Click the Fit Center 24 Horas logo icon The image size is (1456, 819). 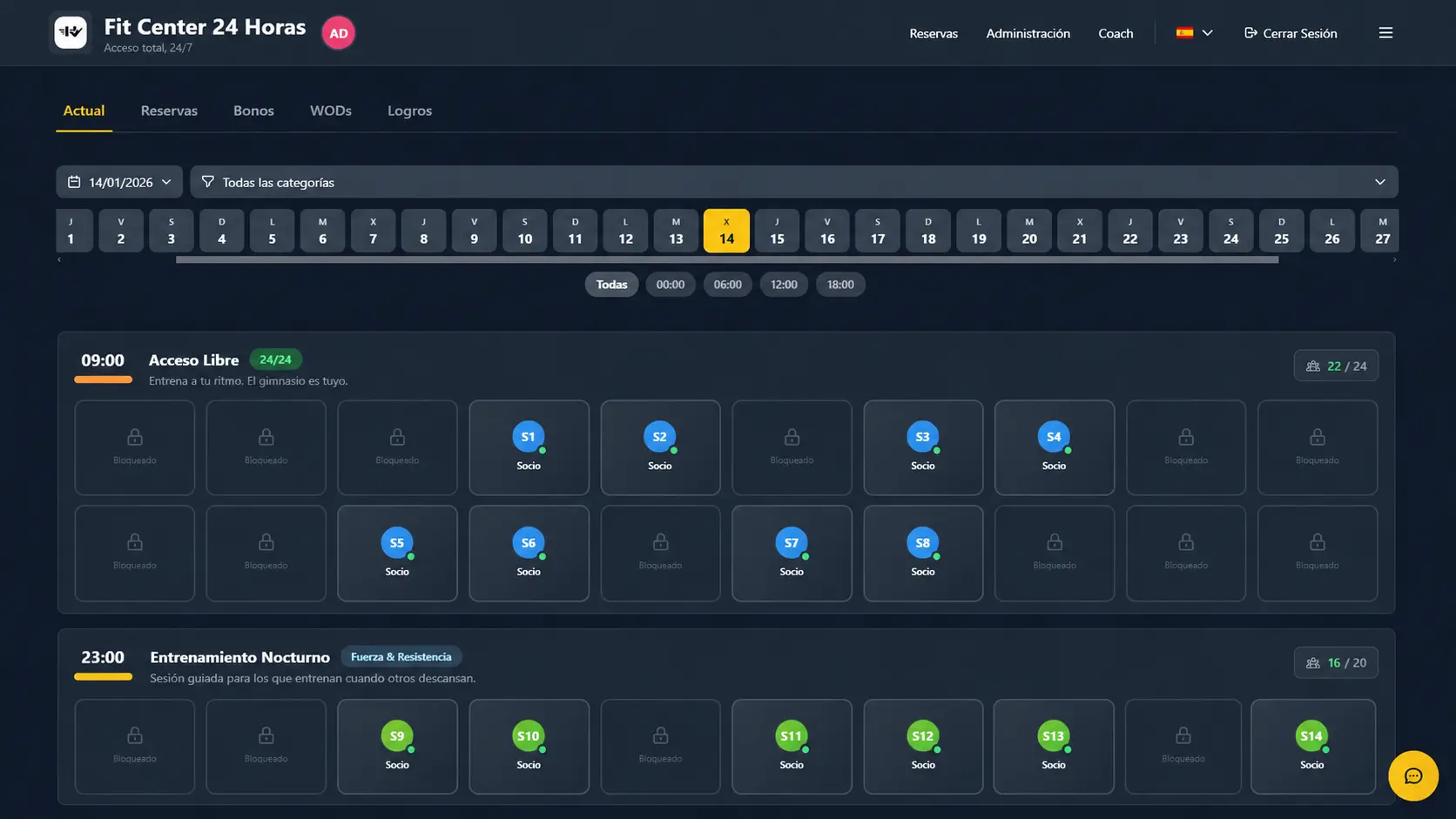point(71,33)
